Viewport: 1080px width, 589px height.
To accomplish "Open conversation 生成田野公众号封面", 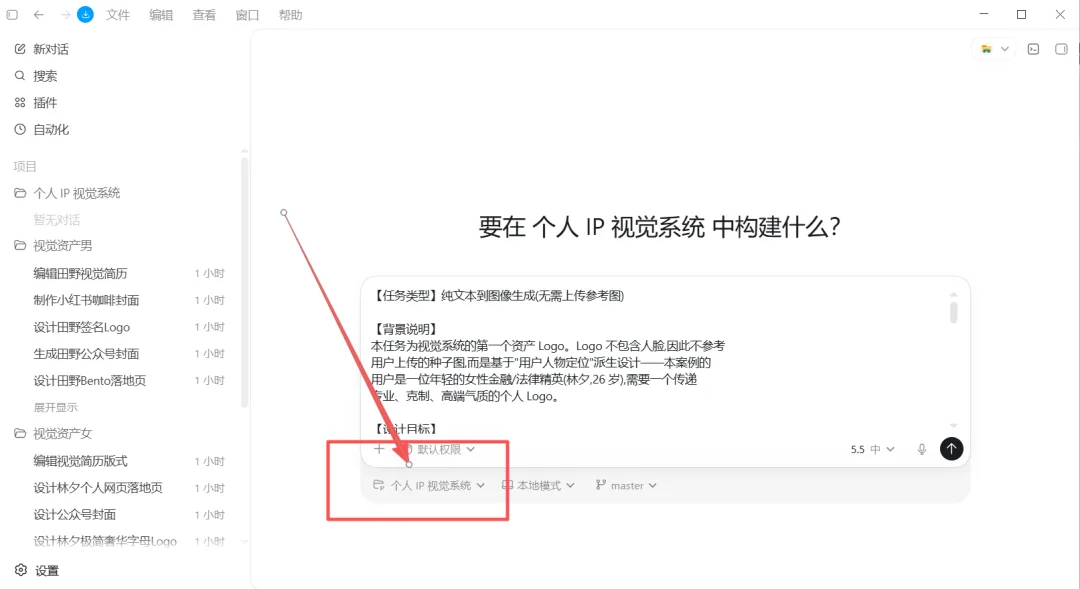I will pyautogui.click(x=86, y=354).
